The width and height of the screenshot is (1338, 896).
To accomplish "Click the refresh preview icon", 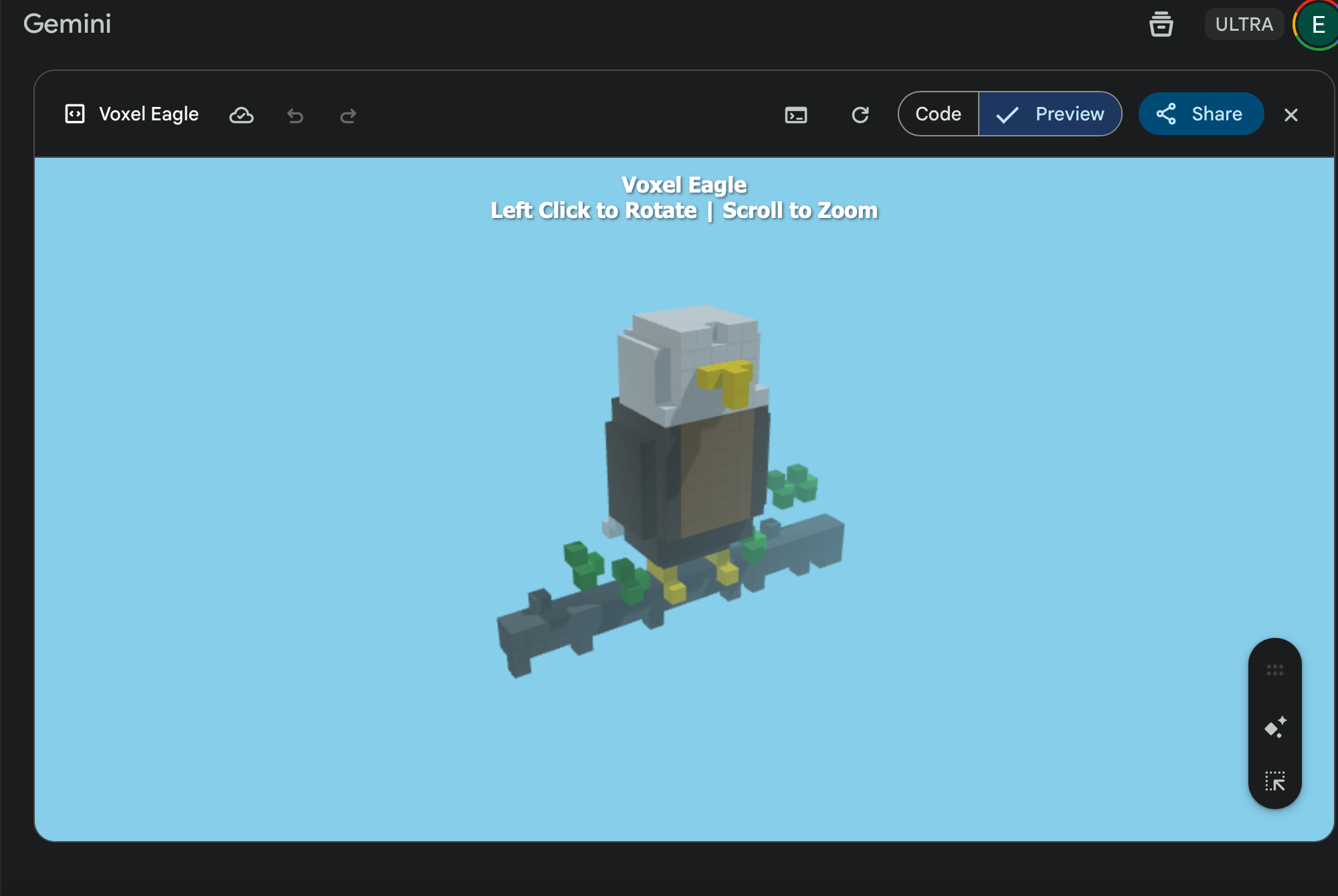I will (x=860, y=115).
